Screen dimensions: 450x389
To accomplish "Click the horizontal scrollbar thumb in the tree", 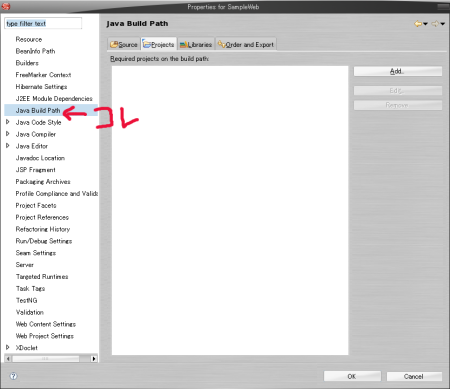I will pyautogui.click(x=46, y=359).
